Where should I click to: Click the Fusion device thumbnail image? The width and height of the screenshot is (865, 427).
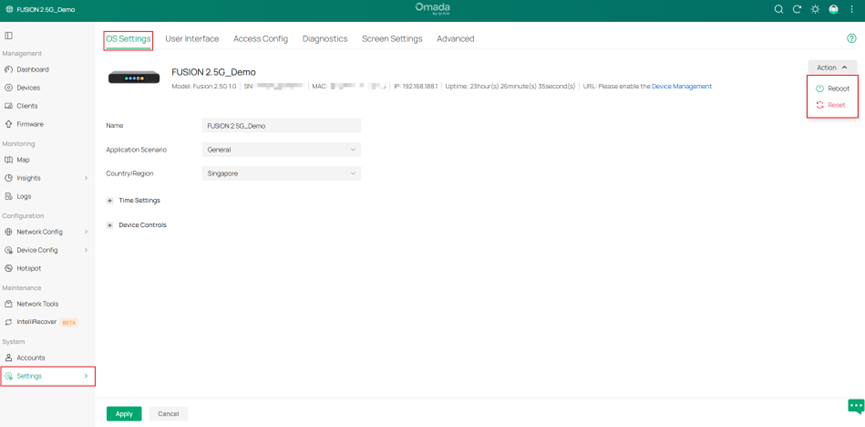(x=134, y=78)
